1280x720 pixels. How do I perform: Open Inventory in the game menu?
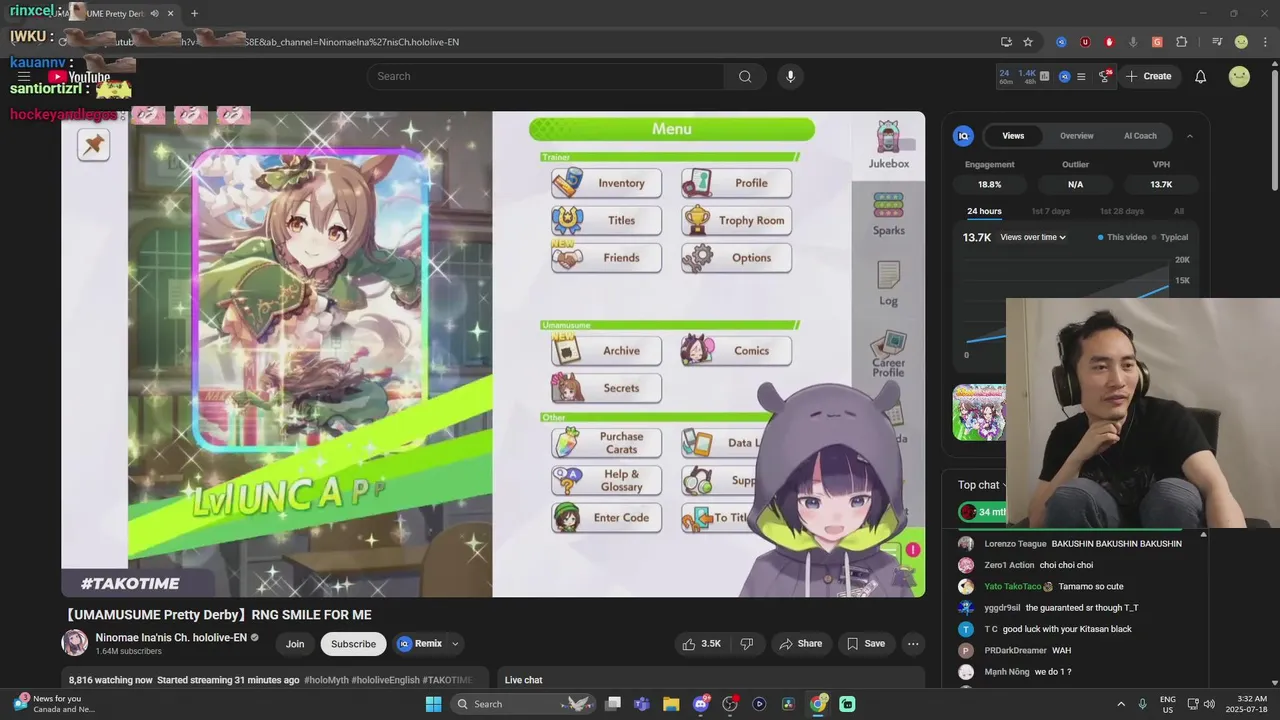point(606,183)
